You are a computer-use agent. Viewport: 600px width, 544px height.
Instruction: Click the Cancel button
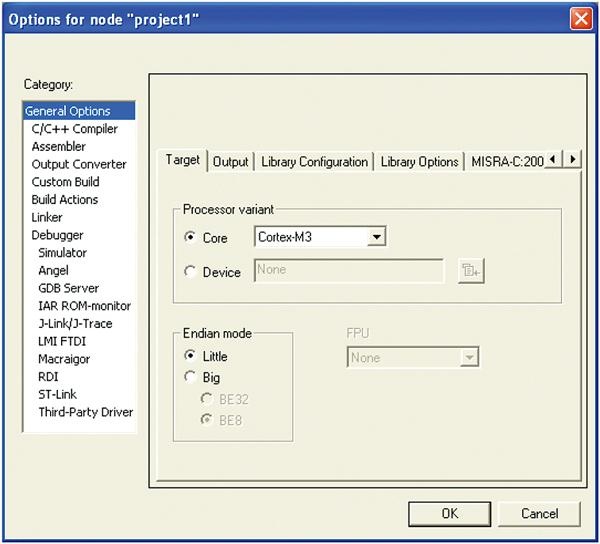539,513
